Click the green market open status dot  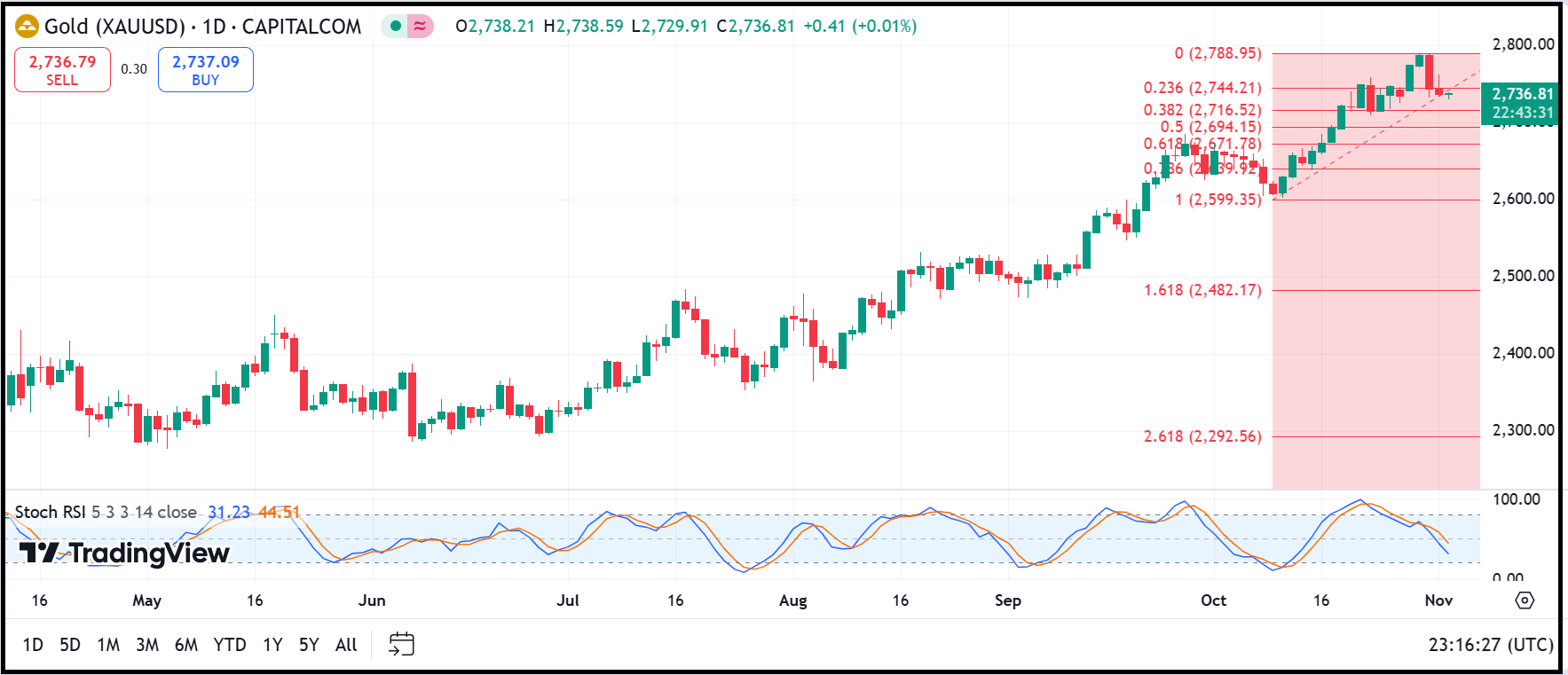click(x=396, y=27)
